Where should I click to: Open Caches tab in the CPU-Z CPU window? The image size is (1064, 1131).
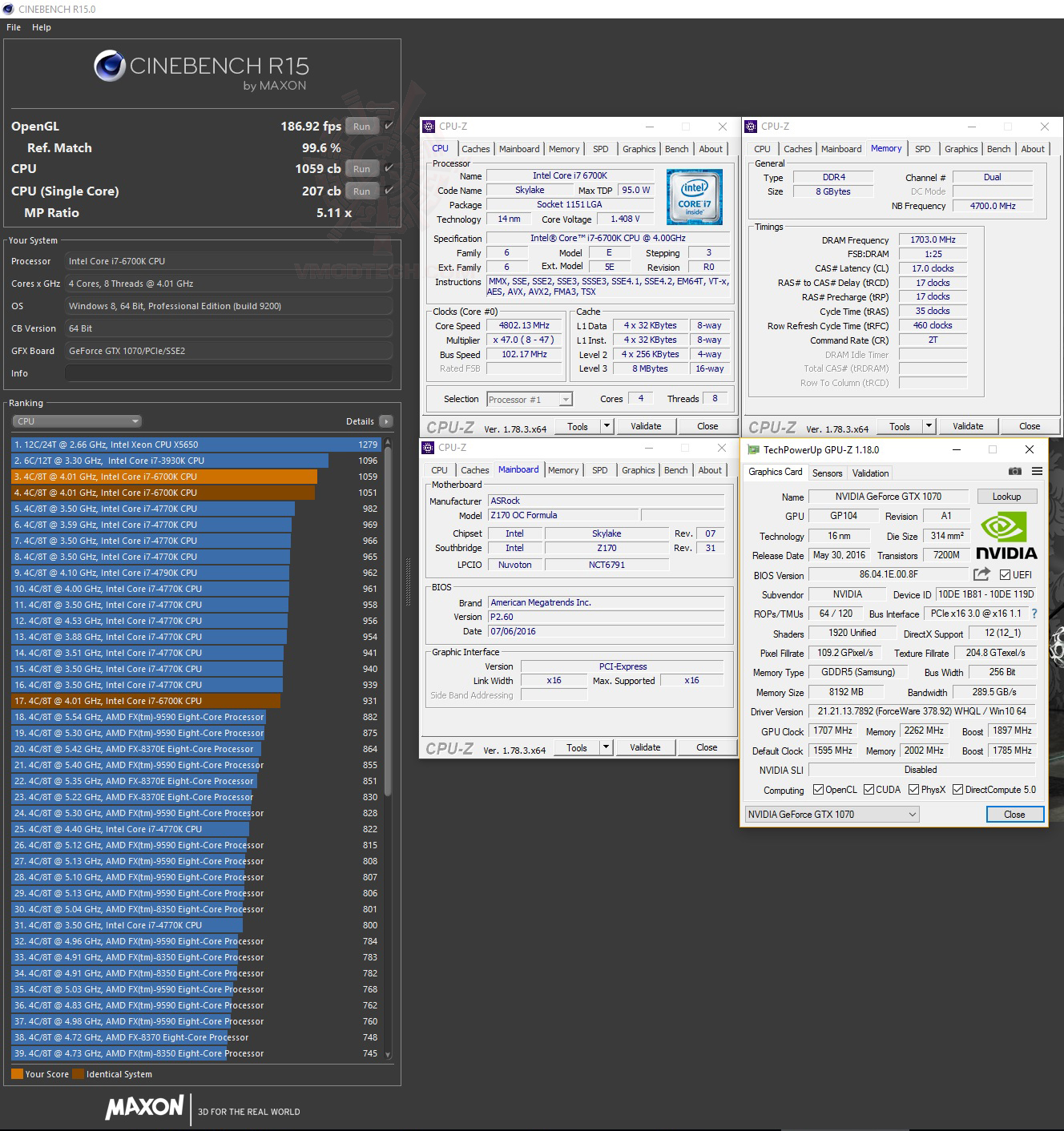[x=476, y=149]
